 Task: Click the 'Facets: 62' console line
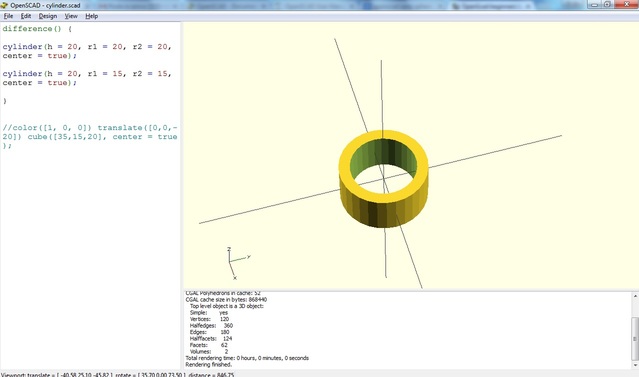click(x=209, y=345)
